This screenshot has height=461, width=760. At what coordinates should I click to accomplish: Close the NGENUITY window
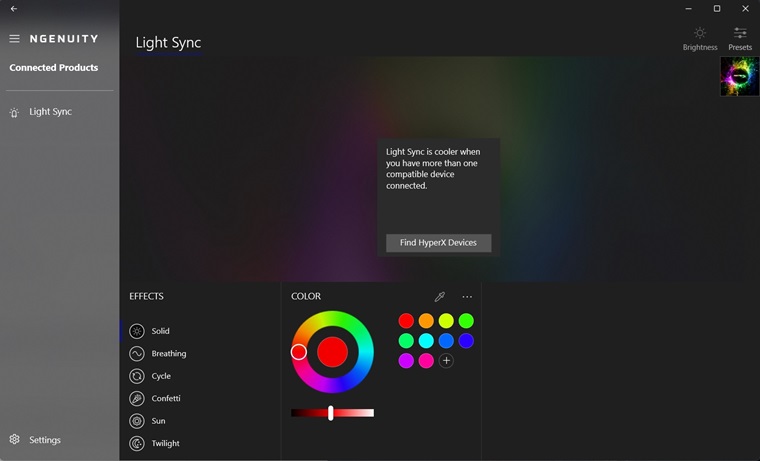click(745, 9)
